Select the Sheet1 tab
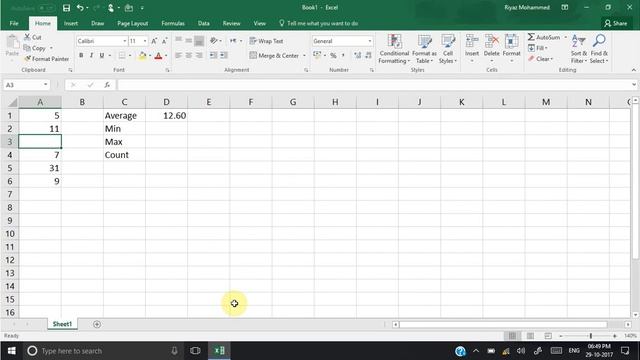Screen dimensions: 640x360 62,324
